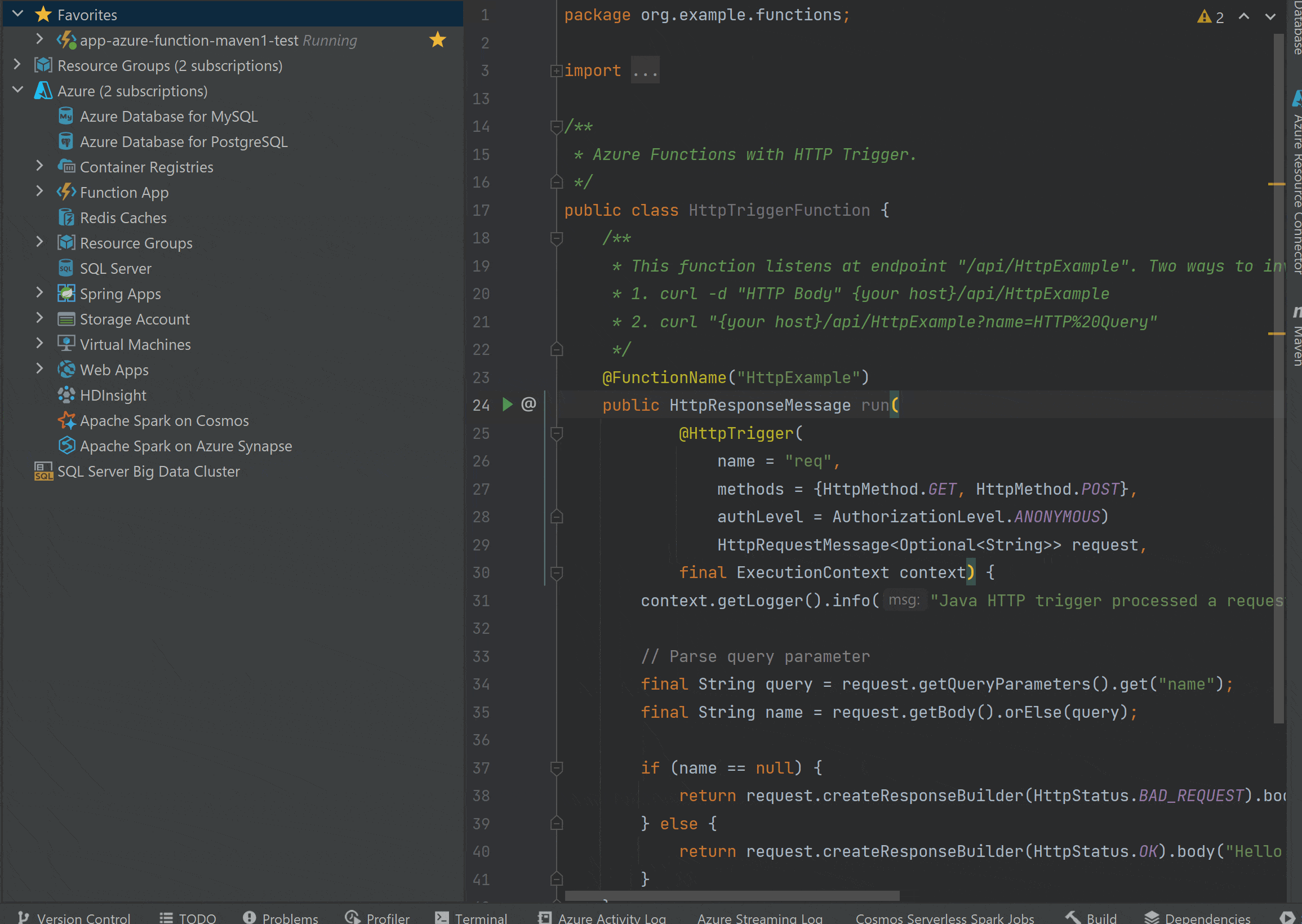The width and height of the screenshot is (1302, 924).
Task: Expand the Web Apps node
Action: coord(39,368)
